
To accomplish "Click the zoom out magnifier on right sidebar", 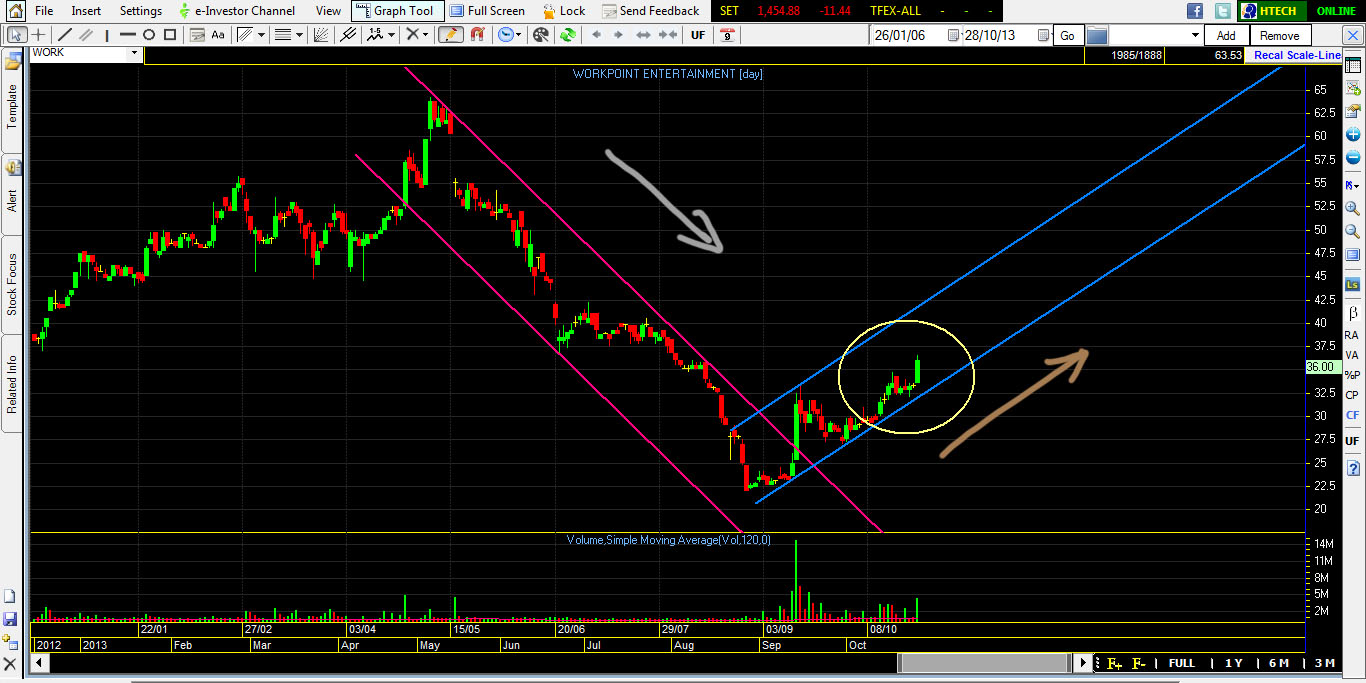I will click(1352, 231).
